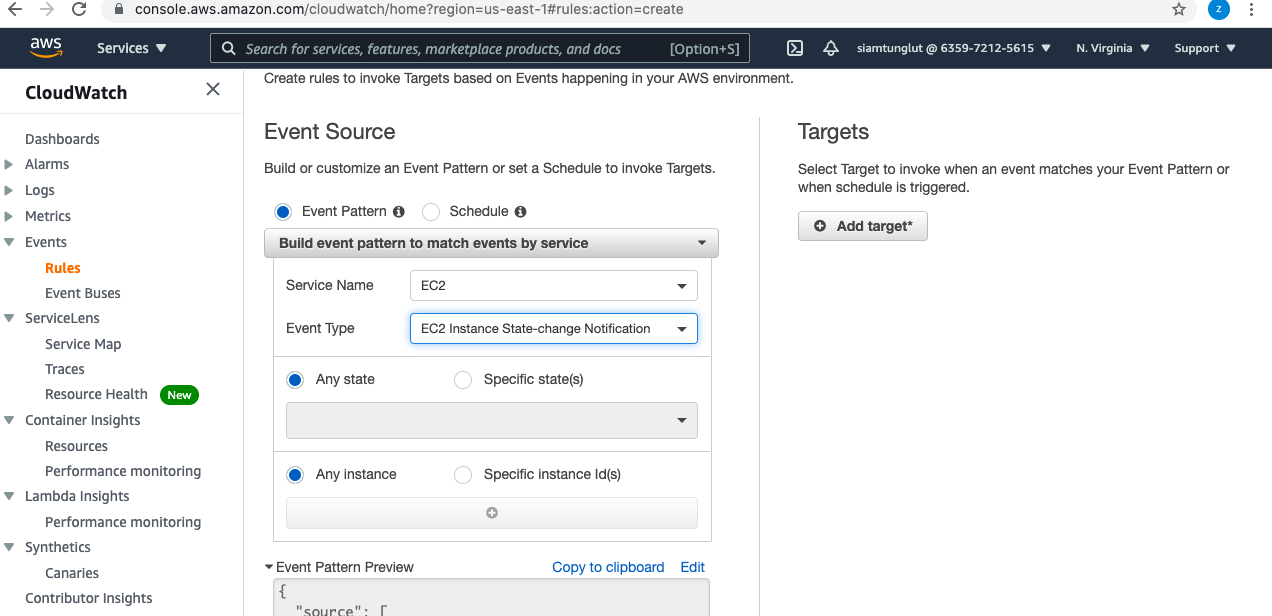This screenshot has width=1272, height=616.
Task: Click the event pattern JSON preview box
Action: [x=491, y=598]
